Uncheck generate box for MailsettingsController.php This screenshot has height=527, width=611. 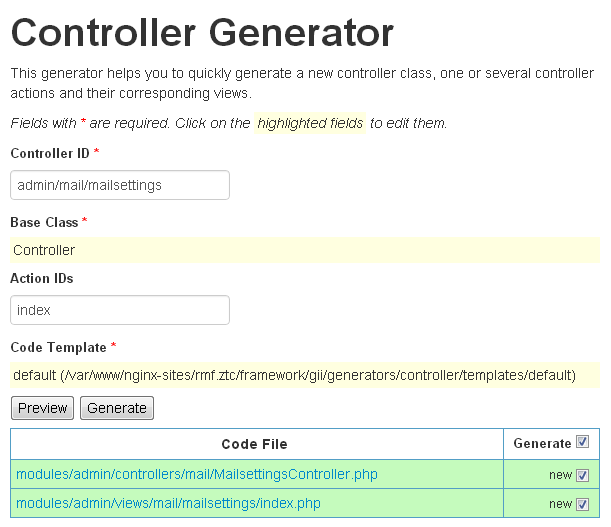click(583, 475)
